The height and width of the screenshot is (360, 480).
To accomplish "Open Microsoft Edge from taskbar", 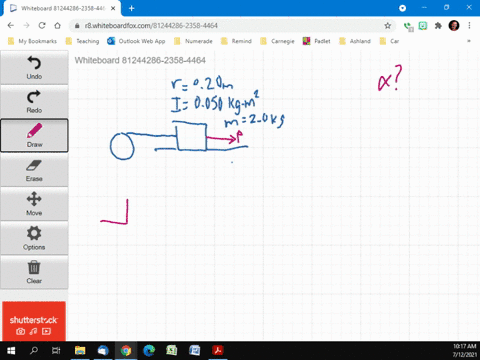I will [x=149, y=351].
